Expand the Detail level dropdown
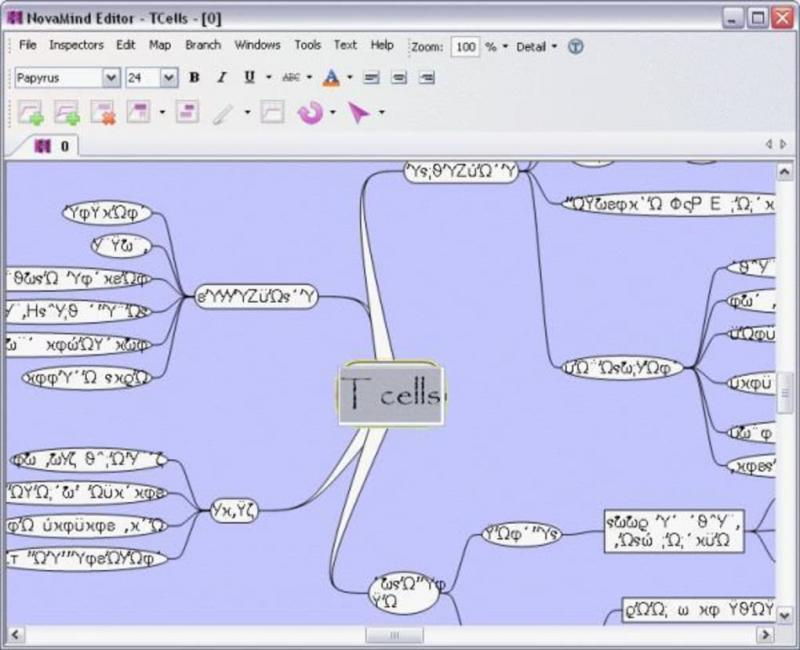Screen dimensions: 800x650 pos(536,47)
